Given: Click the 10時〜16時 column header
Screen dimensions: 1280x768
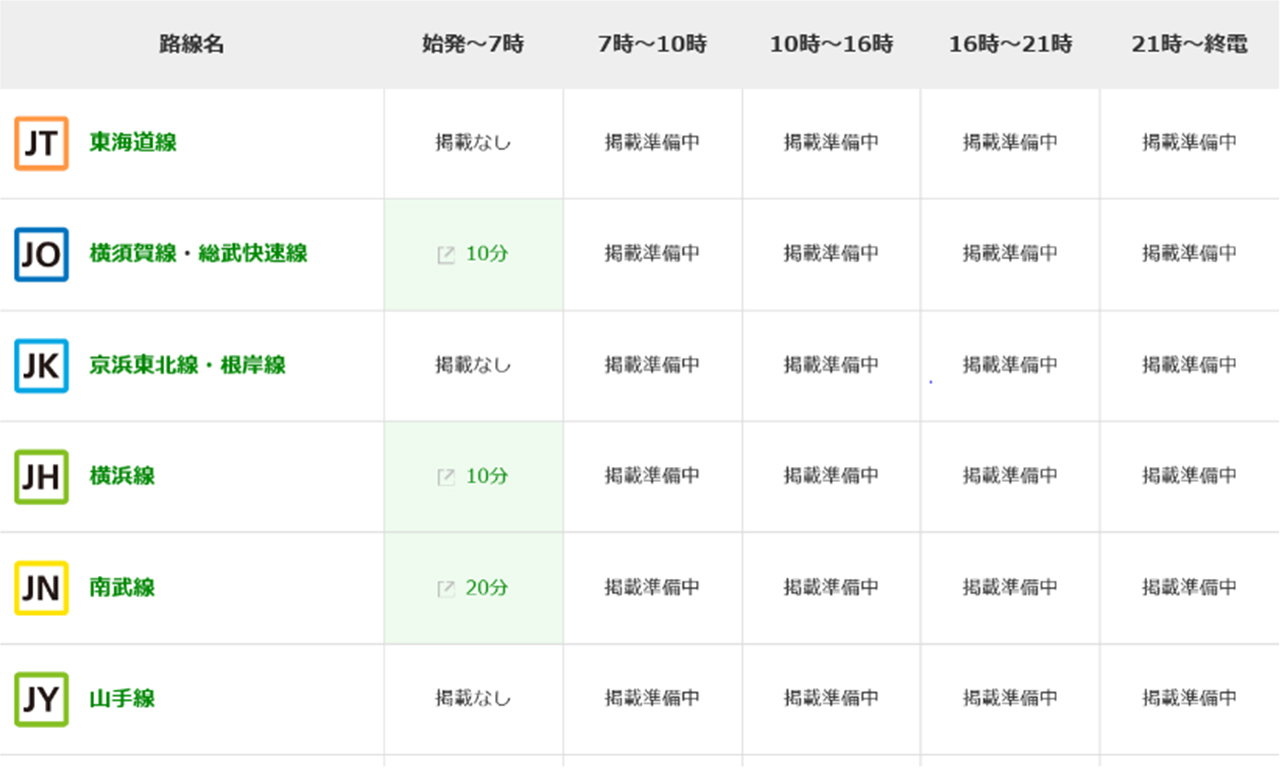Looking at the screenshot, I should tap(831, 44).
